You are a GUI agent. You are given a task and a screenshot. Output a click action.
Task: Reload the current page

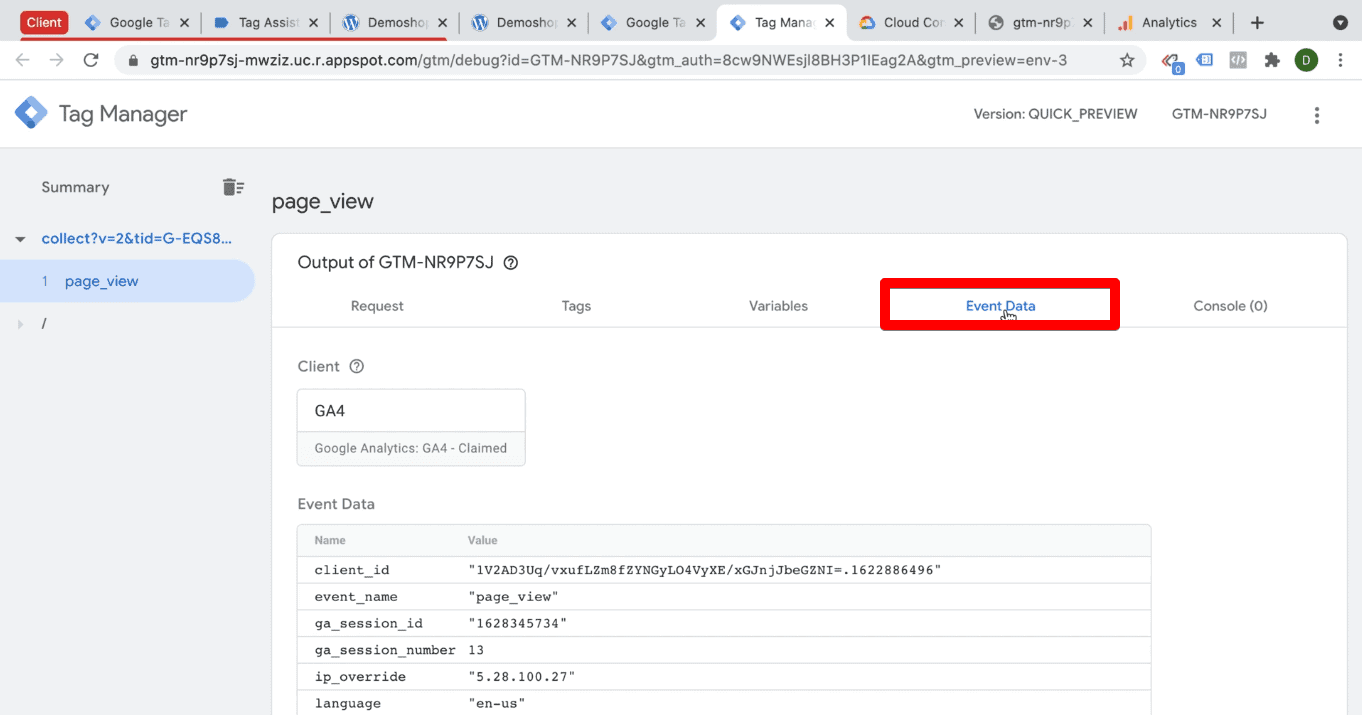[91, 60]
